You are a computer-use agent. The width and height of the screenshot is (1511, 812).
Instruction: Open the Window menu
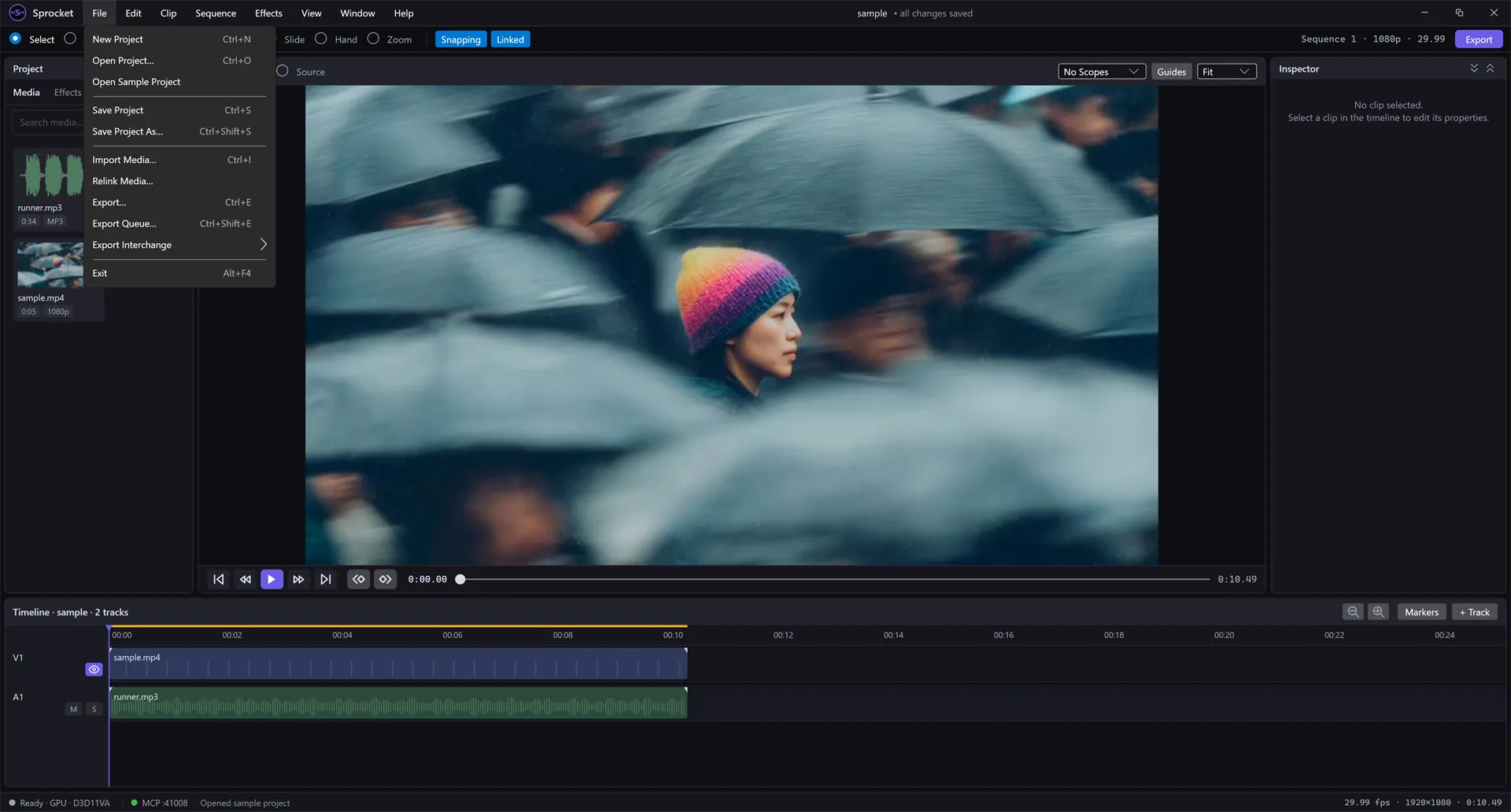[x=357, y=13]
